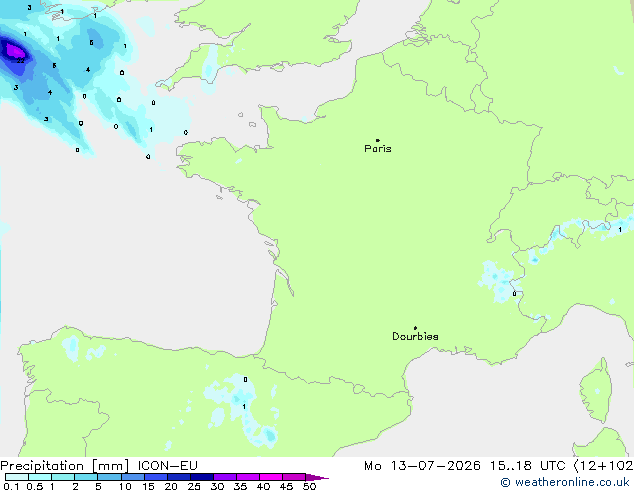This screenshot has width=634, height=490.
Task: Click the legend swatch between 5 and 10
Action: tap(109, 477)
